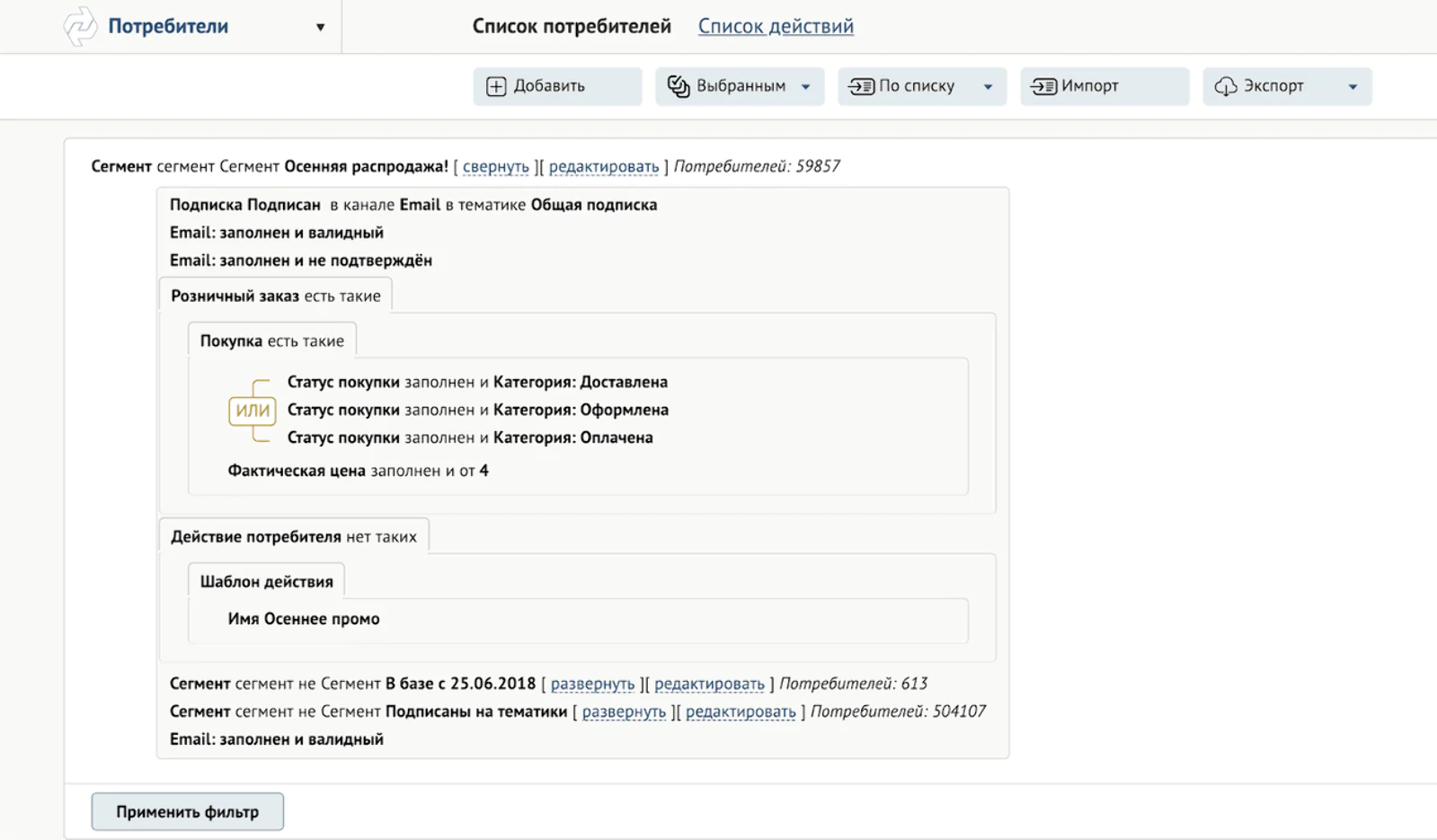The image size is (1437, 840).
Task: Select the Шаблон действия tab
Action: 266,581
